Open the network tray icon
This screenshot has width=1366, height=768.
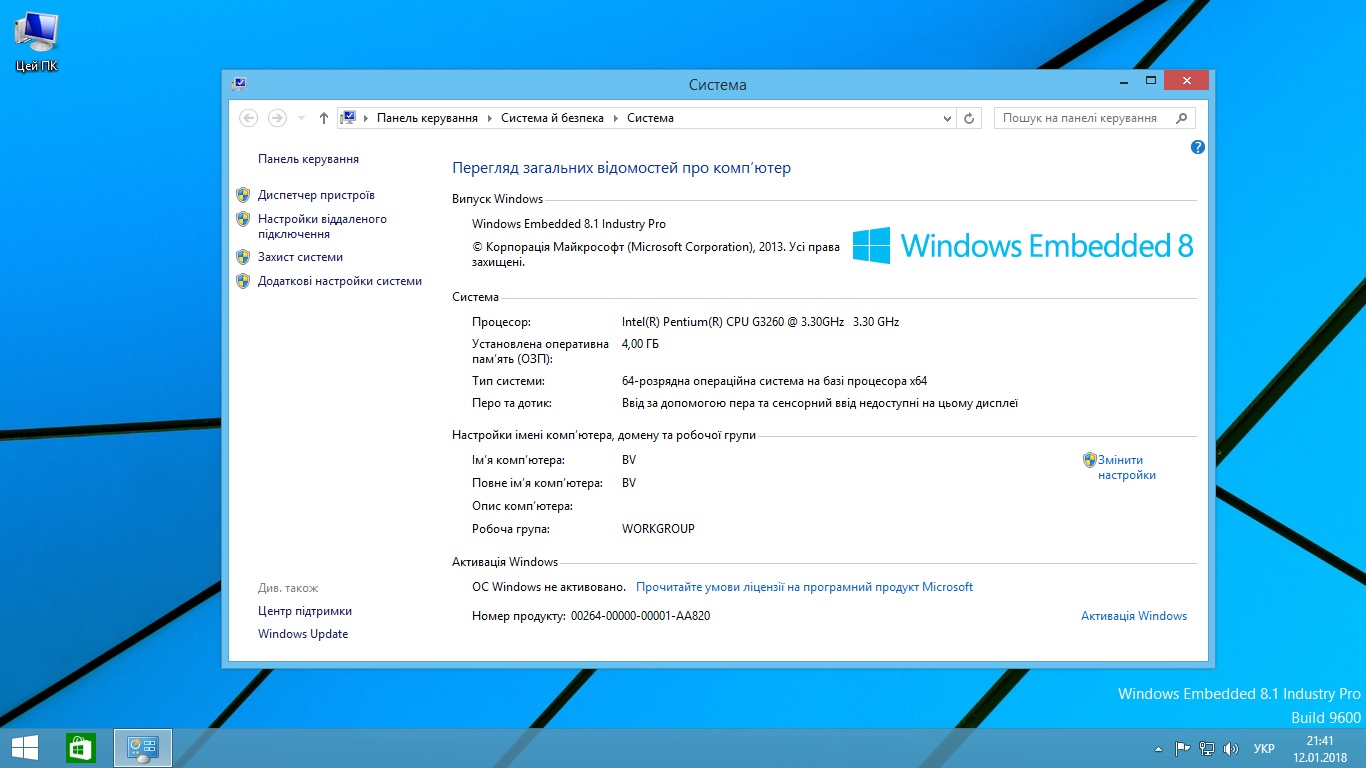click(1207, 748)
